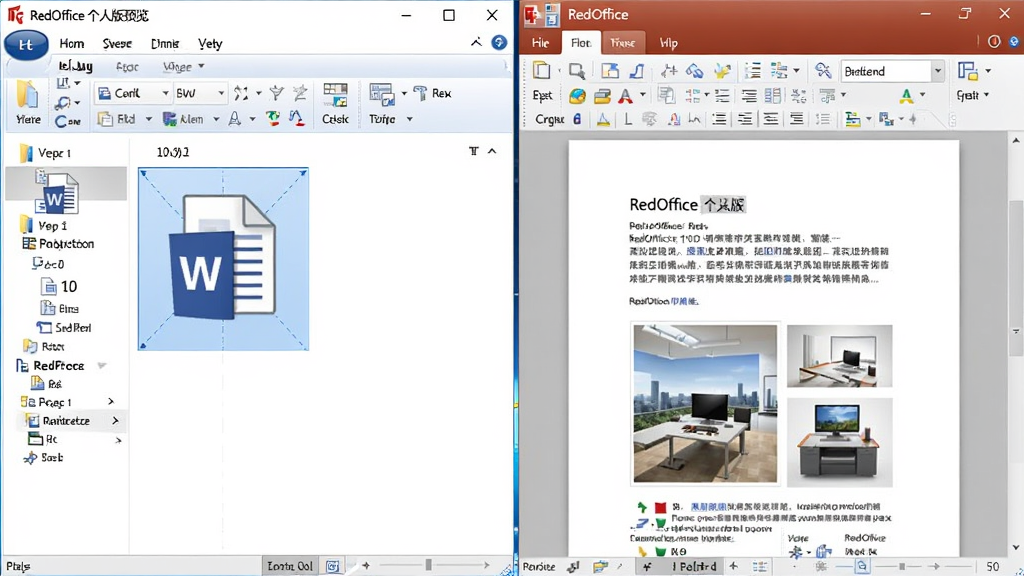This screenshot has width=1024, height=576.
Task: Click the T icon above the preview
Action: [x=473, y=152]
